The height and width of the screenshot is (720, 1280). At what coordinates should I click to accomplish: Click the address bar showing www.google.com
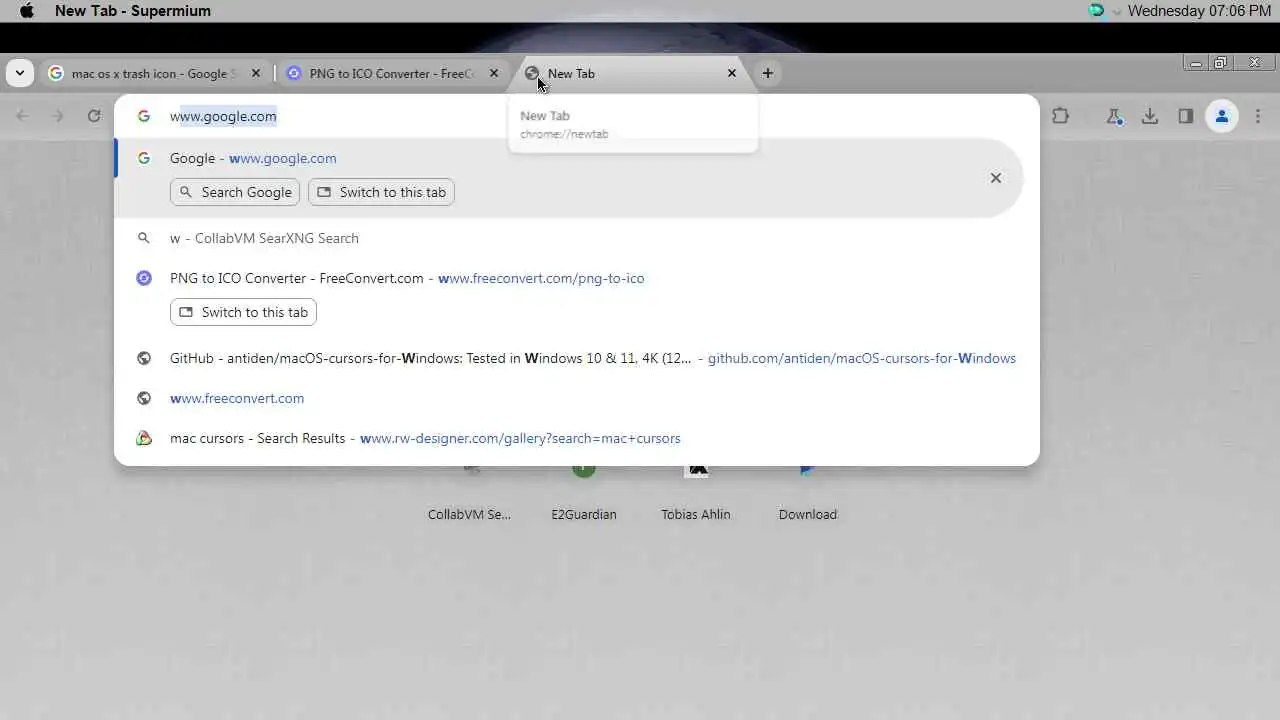pos(577,116)
